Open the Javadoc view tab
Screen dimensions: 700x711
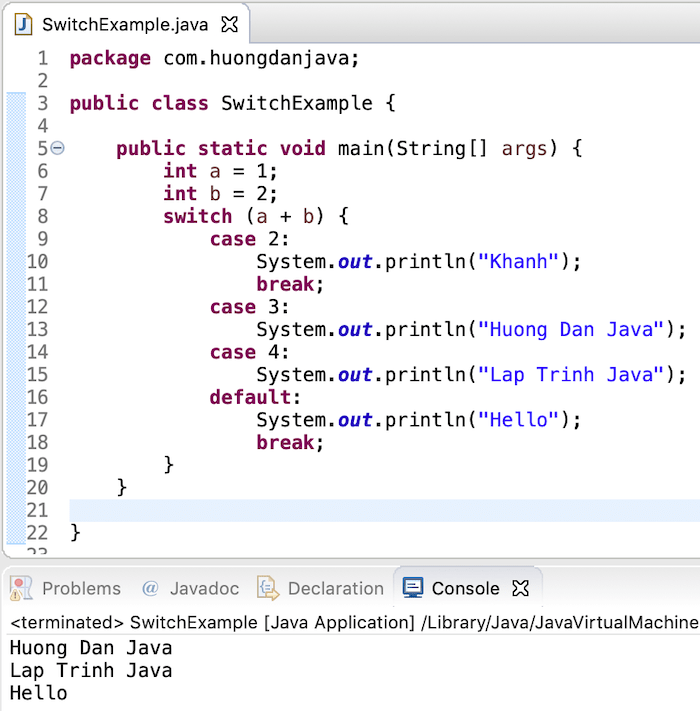(204, 588)
